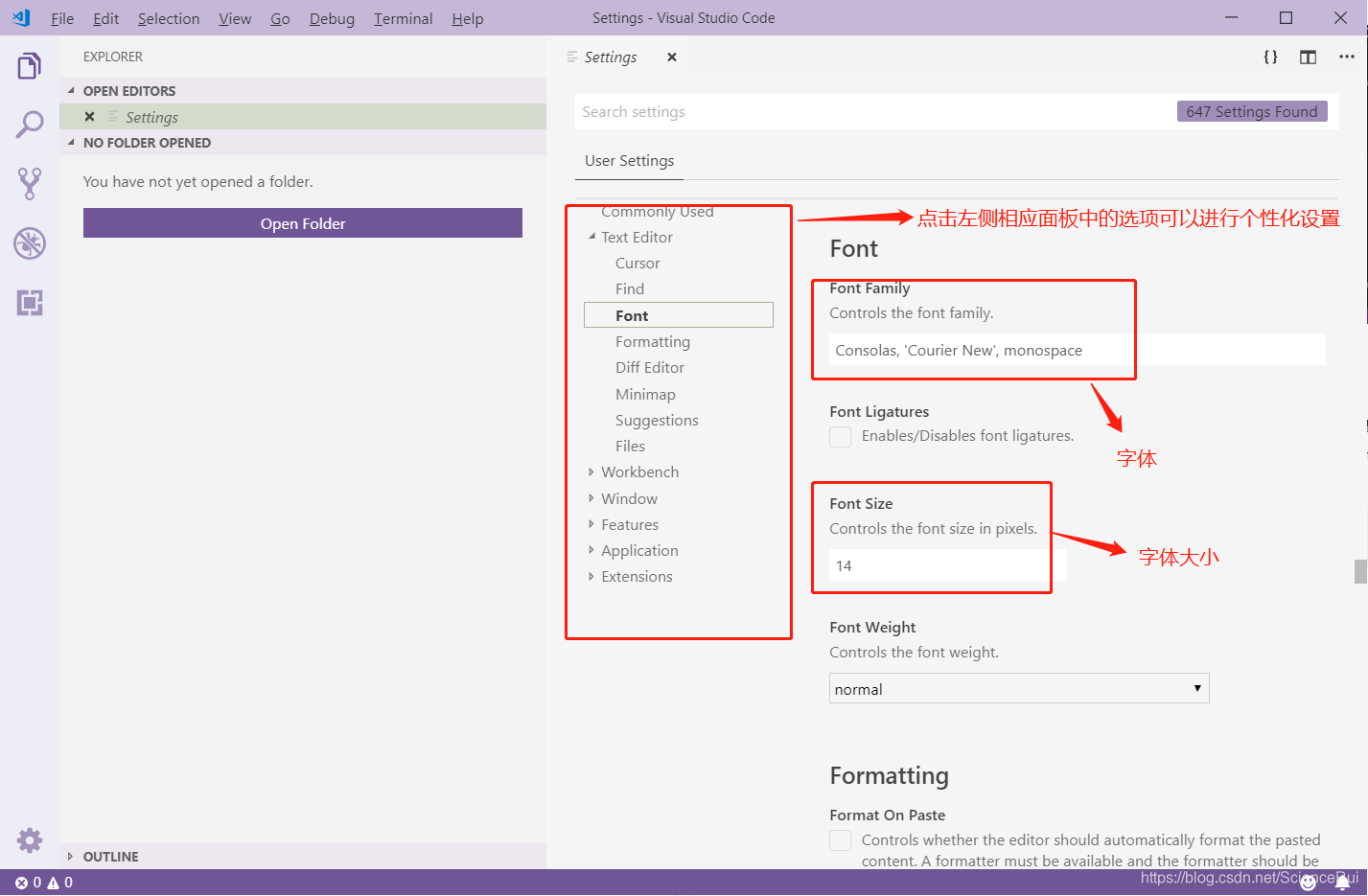The image size is (1368, 896).
Task: Select Diff Editor in settings tree
Action: tap(650, 367)
